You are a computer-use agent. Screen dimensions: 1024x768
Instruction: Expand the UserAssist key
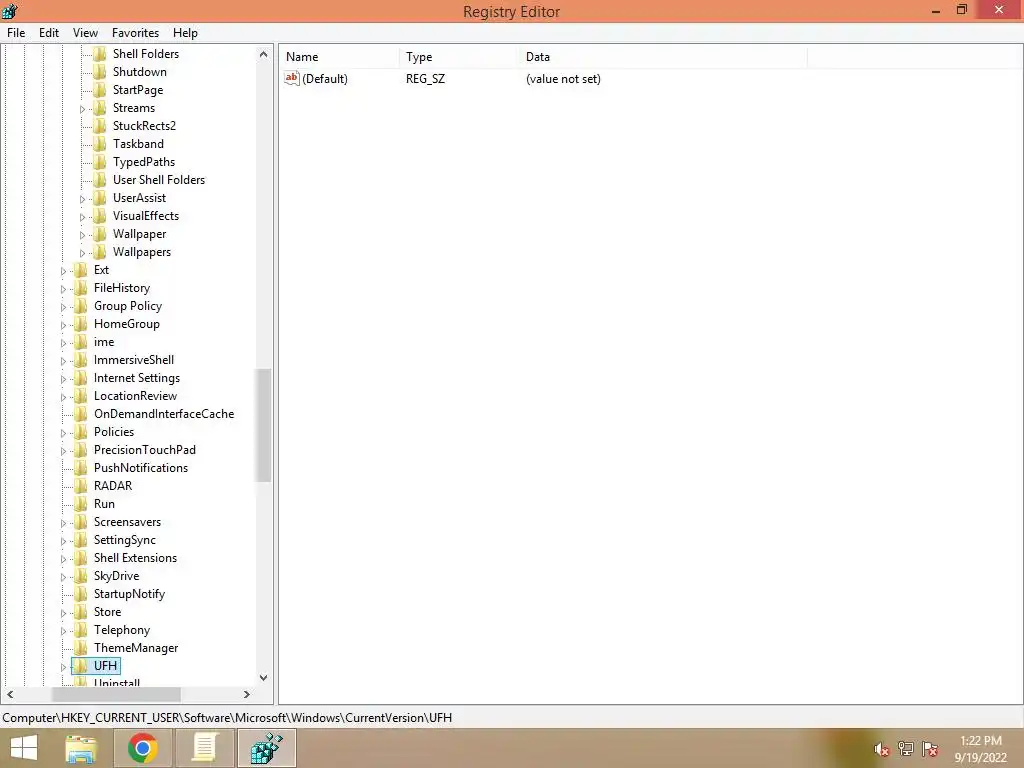pos(82,199)
